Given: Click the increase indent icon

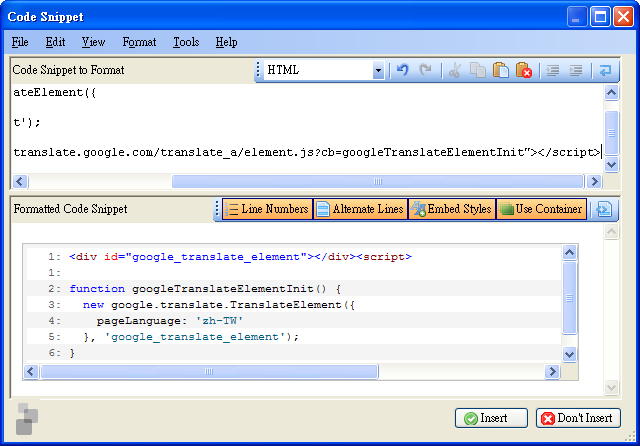Looking at the screenshot, I should [x=576, y=70].
